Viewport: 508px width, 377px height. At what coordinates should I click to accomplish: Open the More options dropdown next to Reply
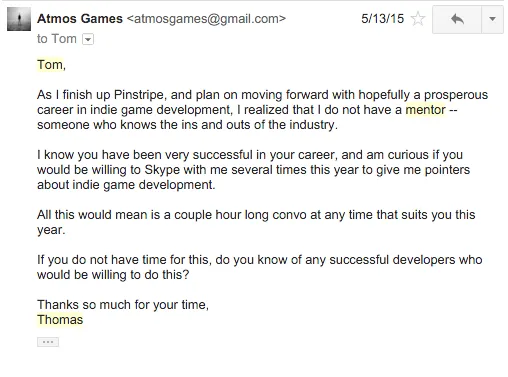492,19
